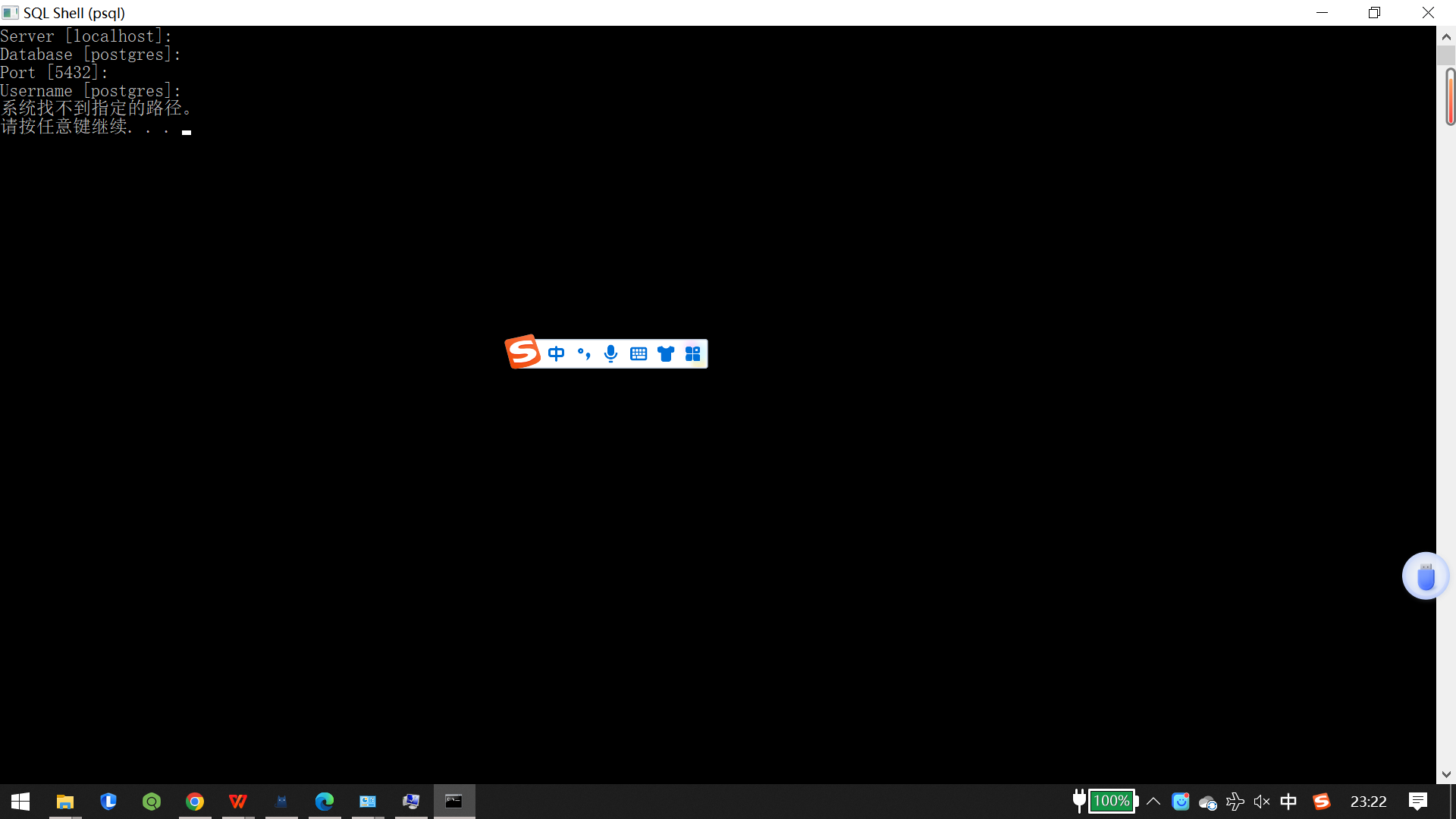Click scrollbar up arrow in console
Viewport: 1456px width, 819px height.
(x=1446, y=36)
